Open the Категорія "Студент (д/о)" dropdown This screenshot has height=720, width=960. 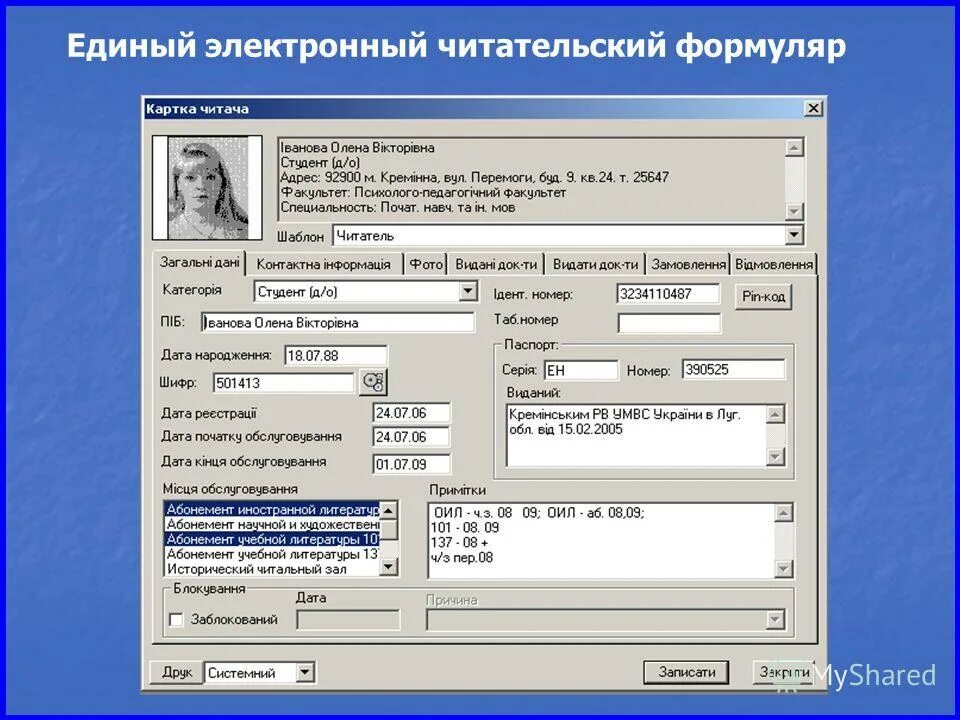click(470, 290)
